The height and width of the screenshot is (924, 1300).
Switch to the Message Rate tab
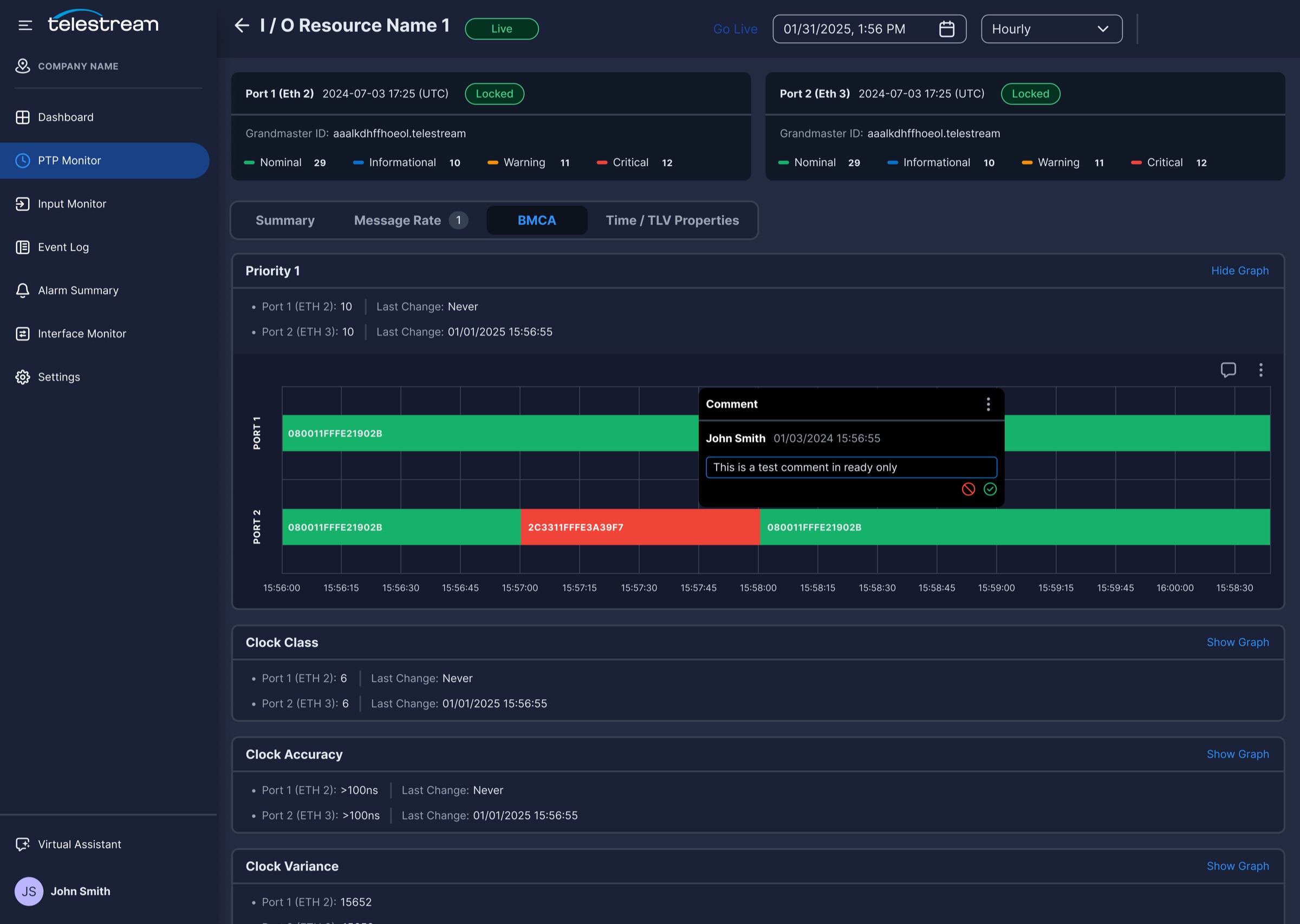tap(410, 220)
